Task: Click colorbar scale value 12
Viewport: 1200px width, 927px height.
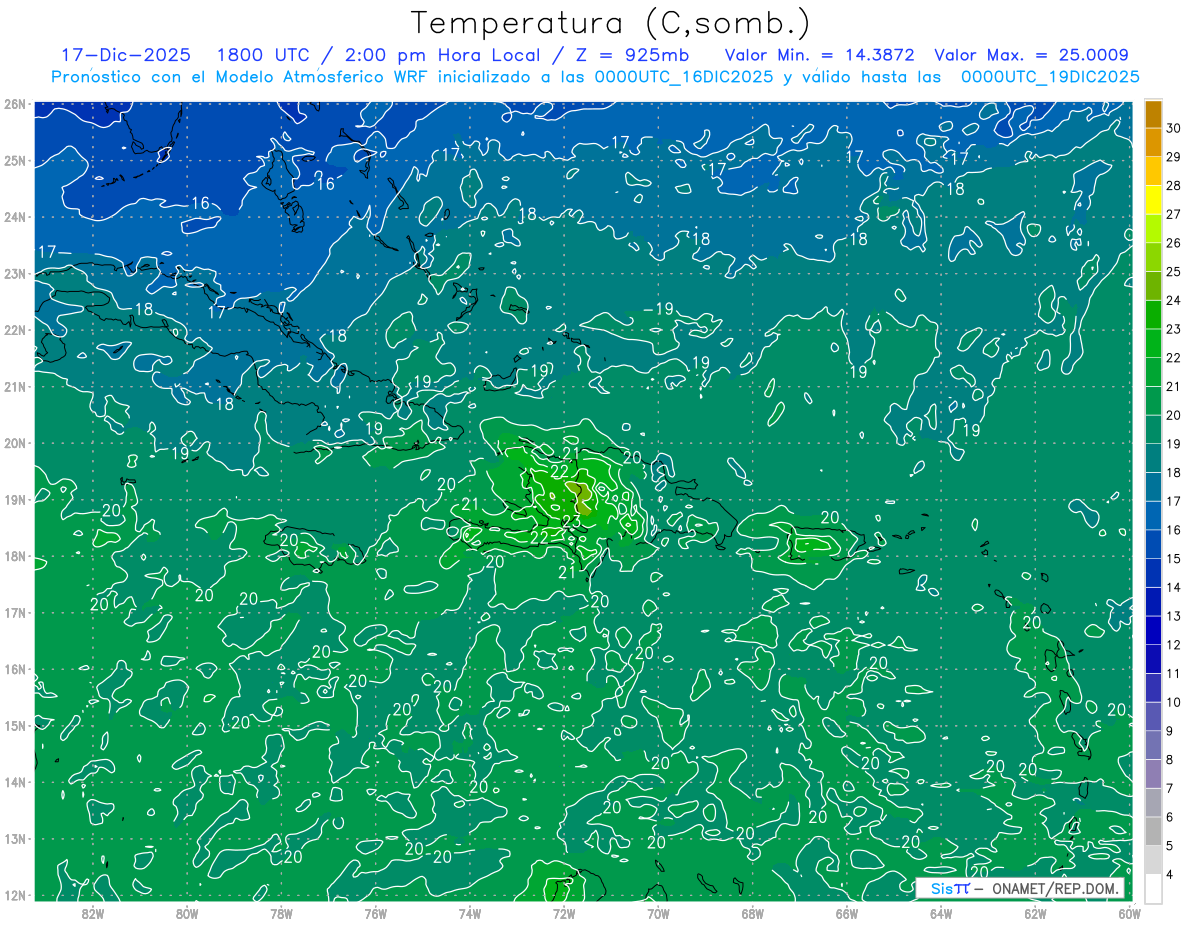Action: point(1173,644)
